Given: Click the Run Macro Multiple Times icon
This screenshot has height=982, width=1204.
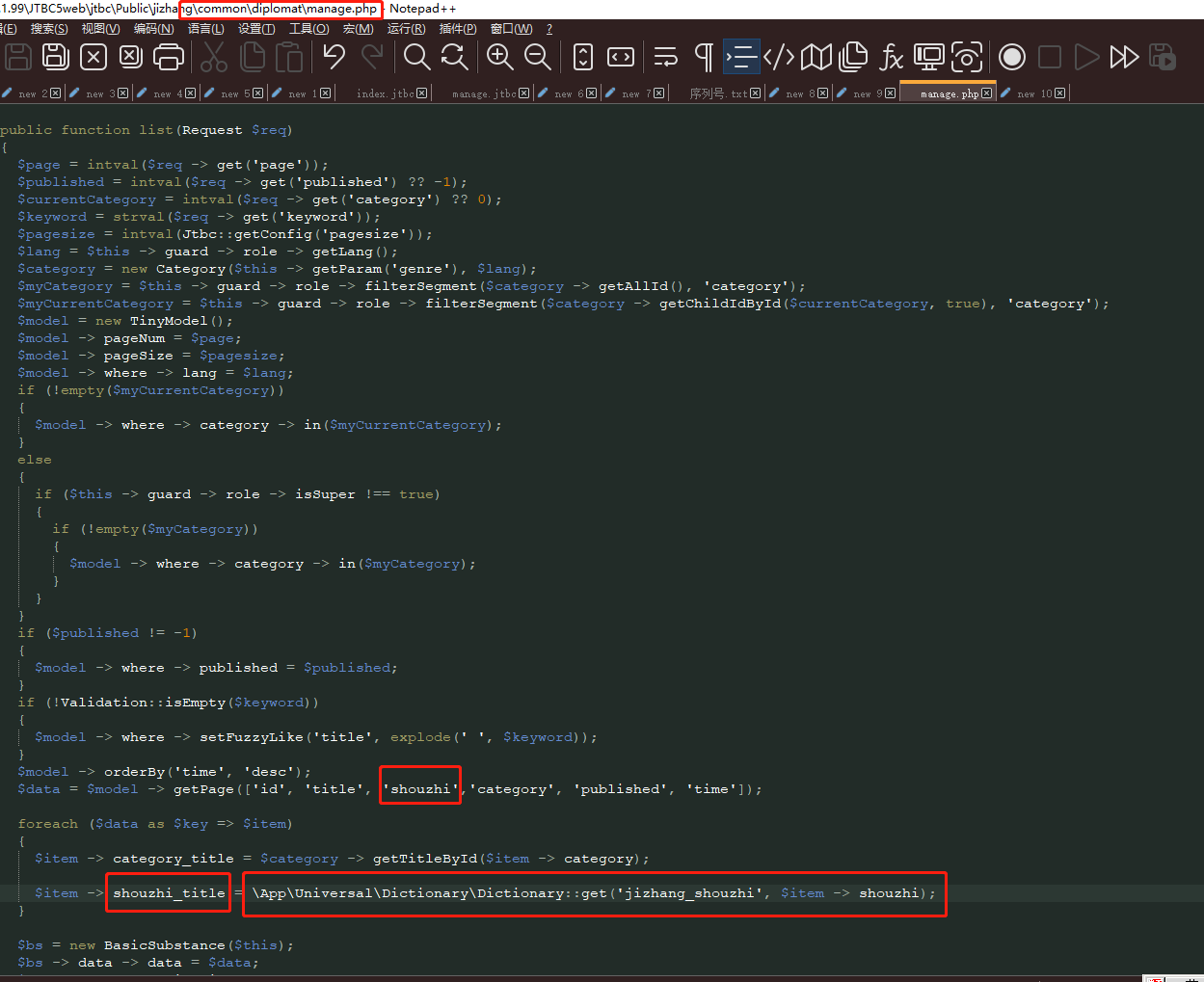Looking at the screenshot, I should click(1124, 57).
